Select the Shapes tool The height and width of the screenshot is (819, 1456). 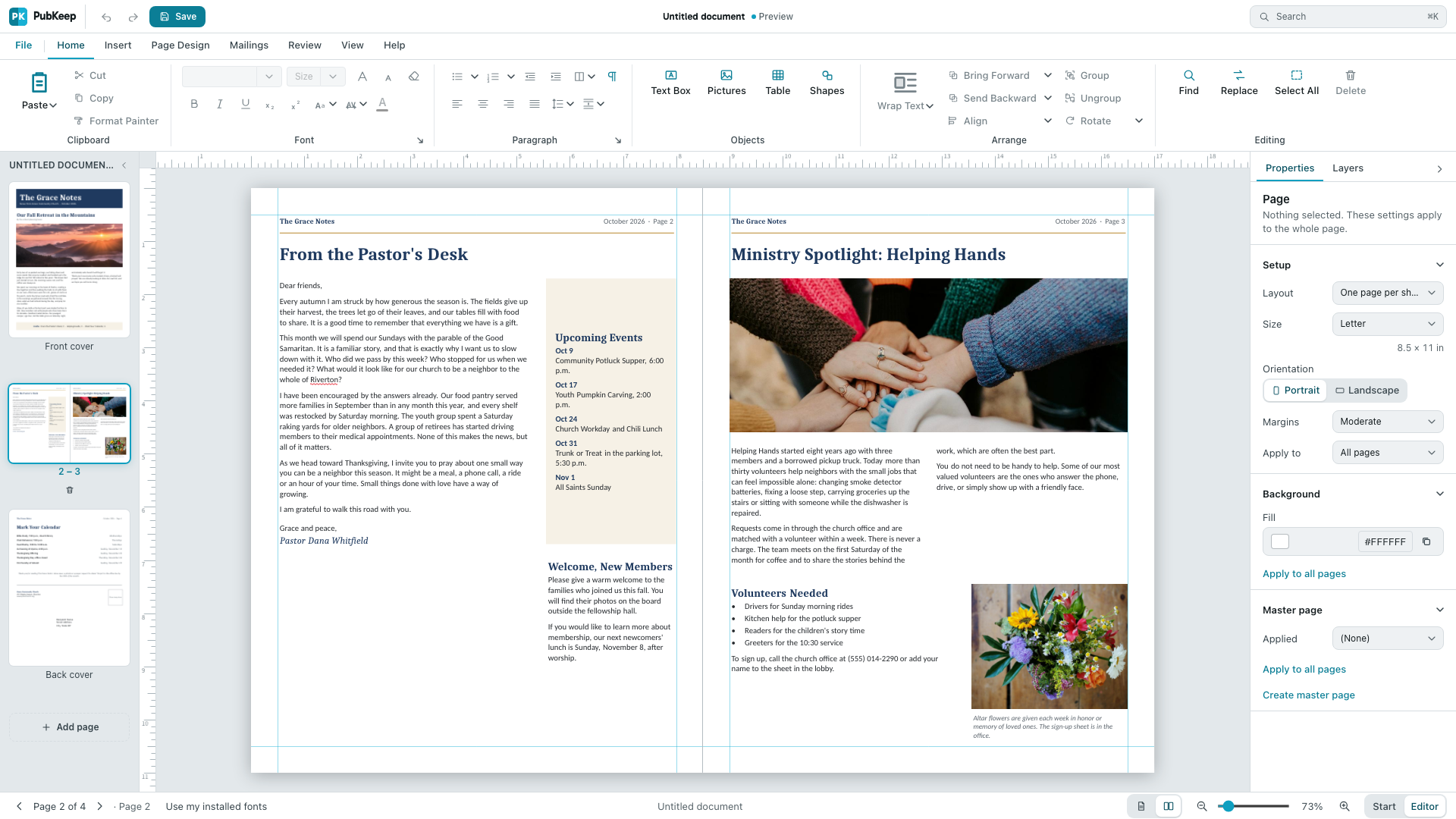[x=827, y=83]
